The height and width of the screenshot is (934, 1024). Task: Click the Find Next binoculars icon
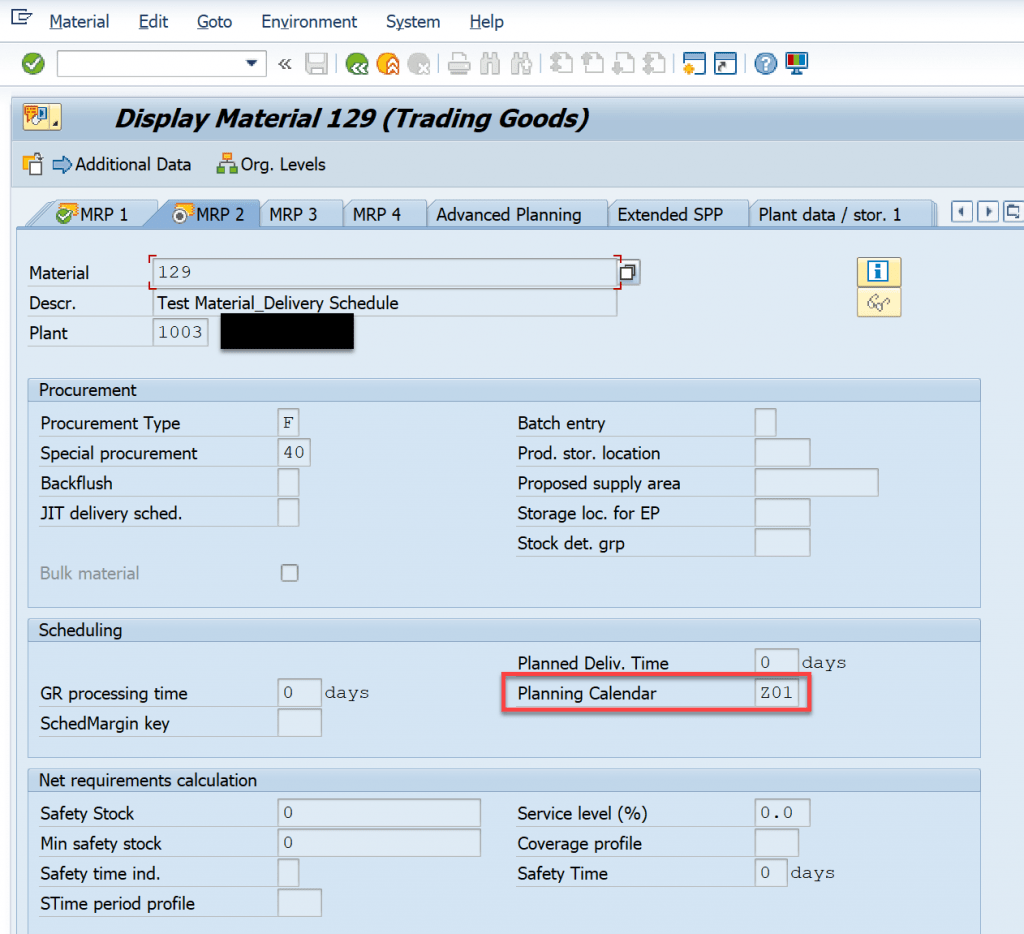(x=521, y=64)
